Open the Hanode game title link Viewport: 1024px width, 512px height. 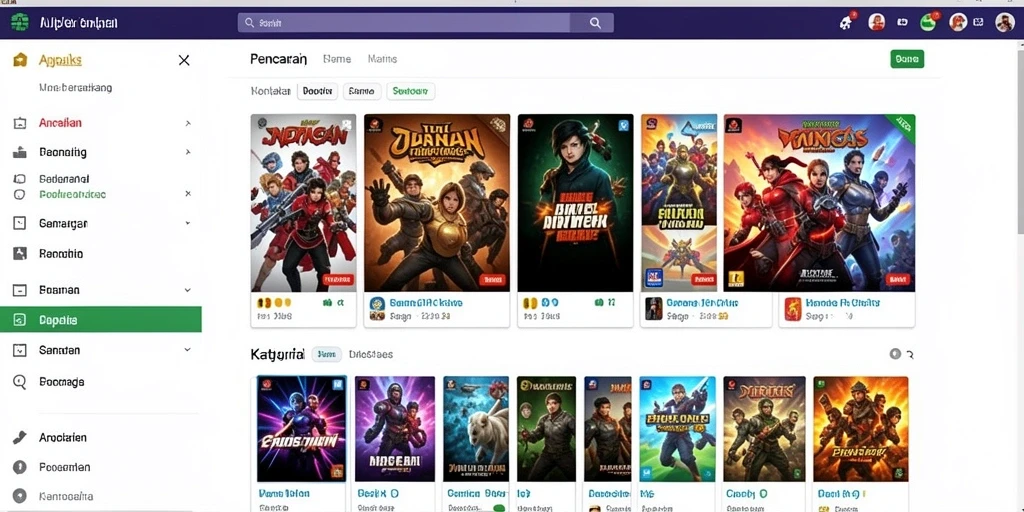tap(842, 303)
